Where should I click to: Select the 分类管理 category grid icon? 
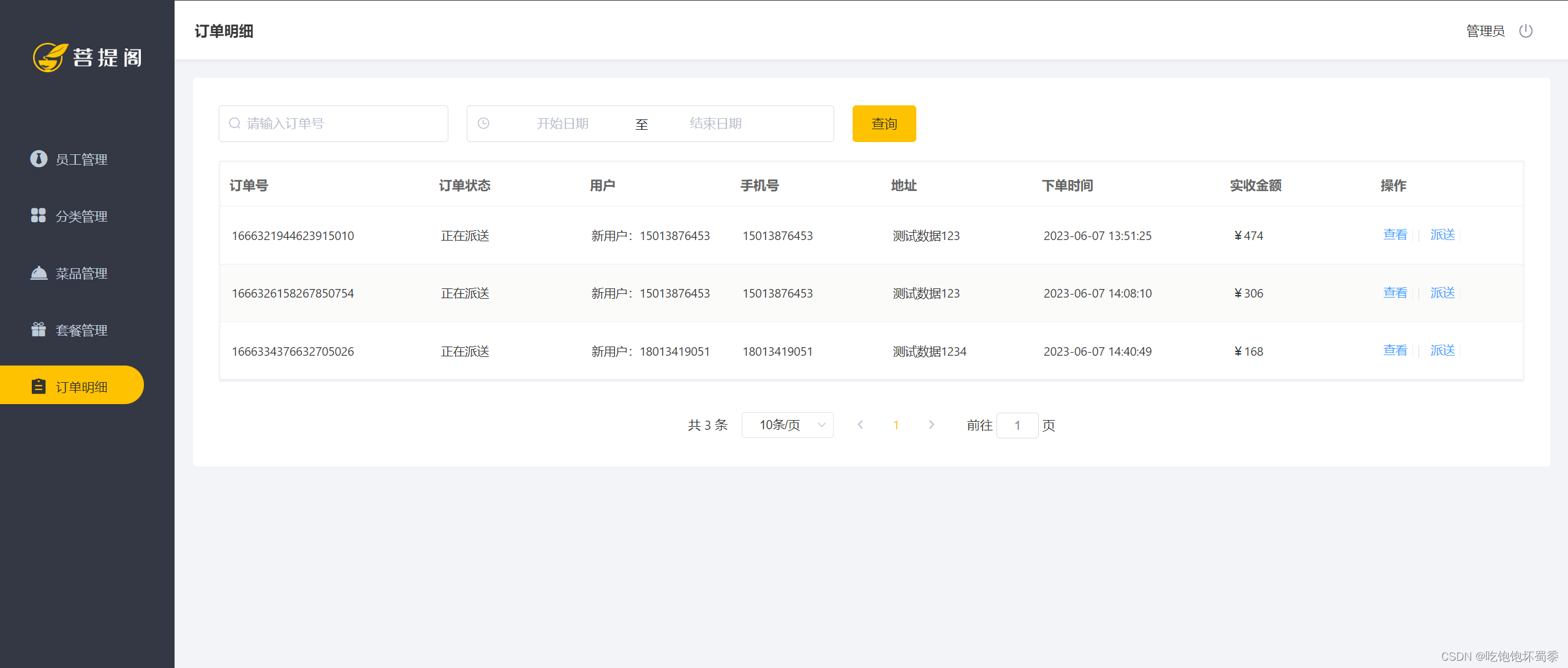tap(39, 216)
